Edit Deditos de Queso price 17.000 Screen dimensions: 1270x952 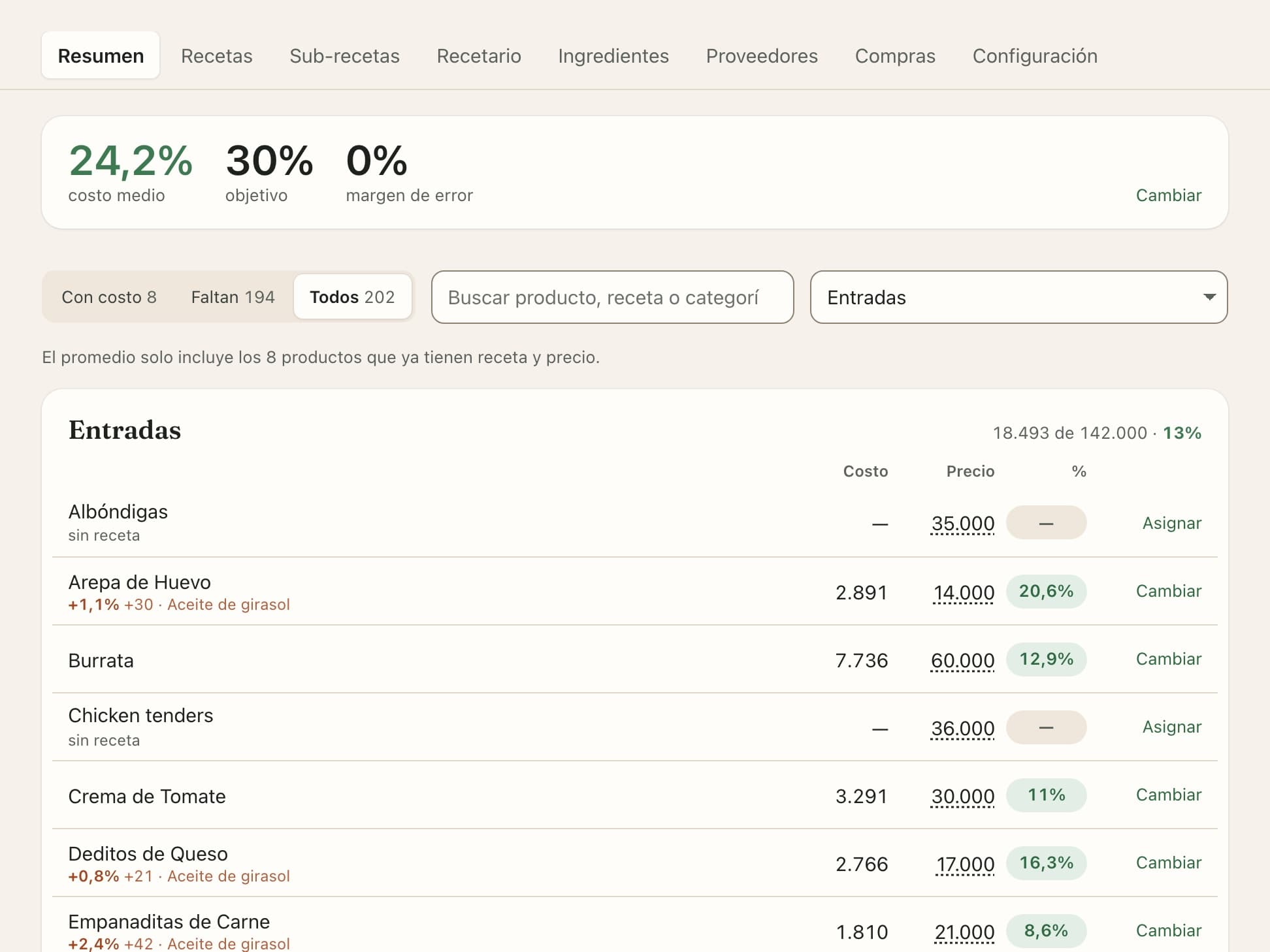click(965, 865)
